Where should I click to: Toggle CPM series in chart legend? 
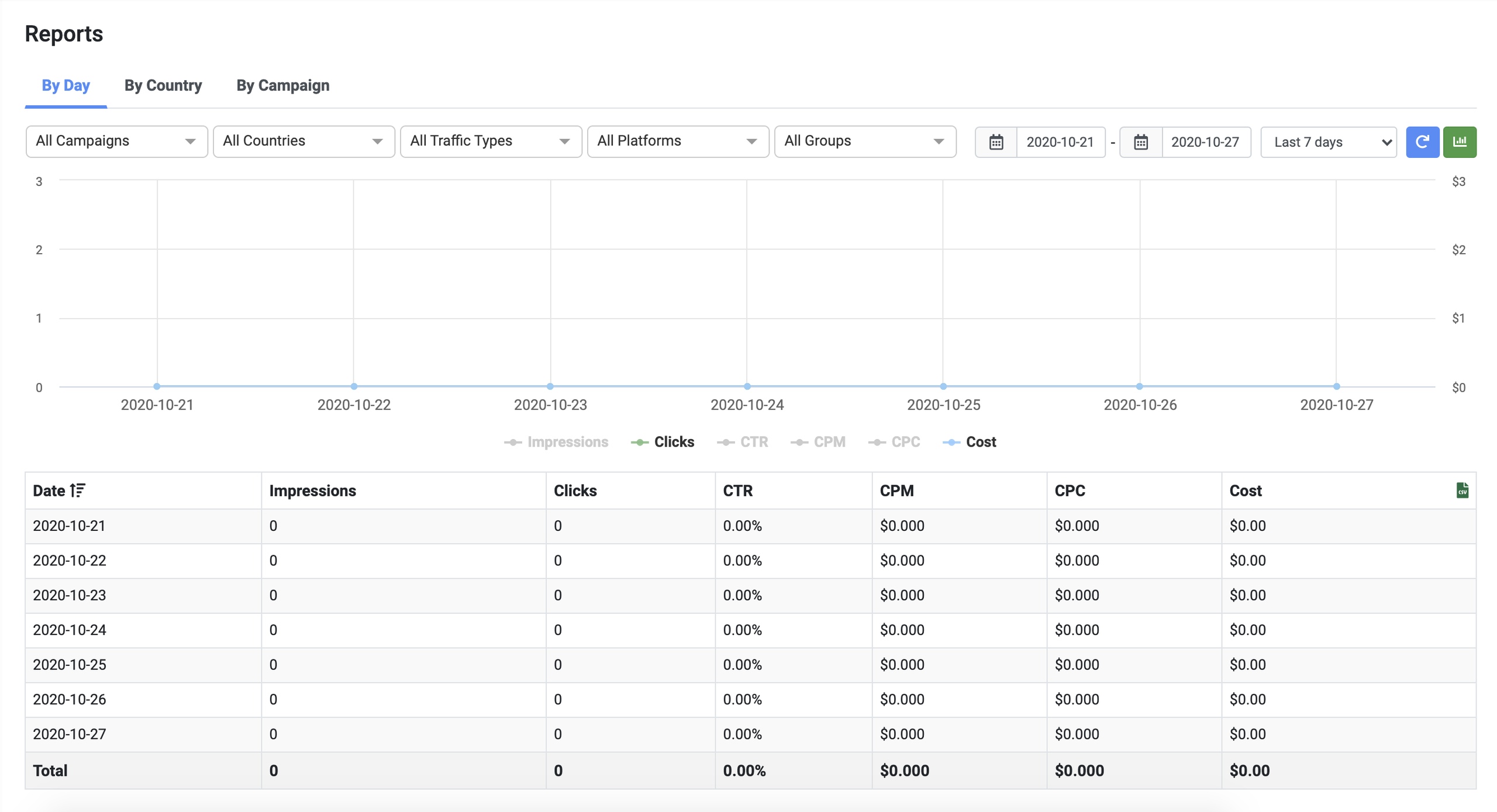[818, 442]
